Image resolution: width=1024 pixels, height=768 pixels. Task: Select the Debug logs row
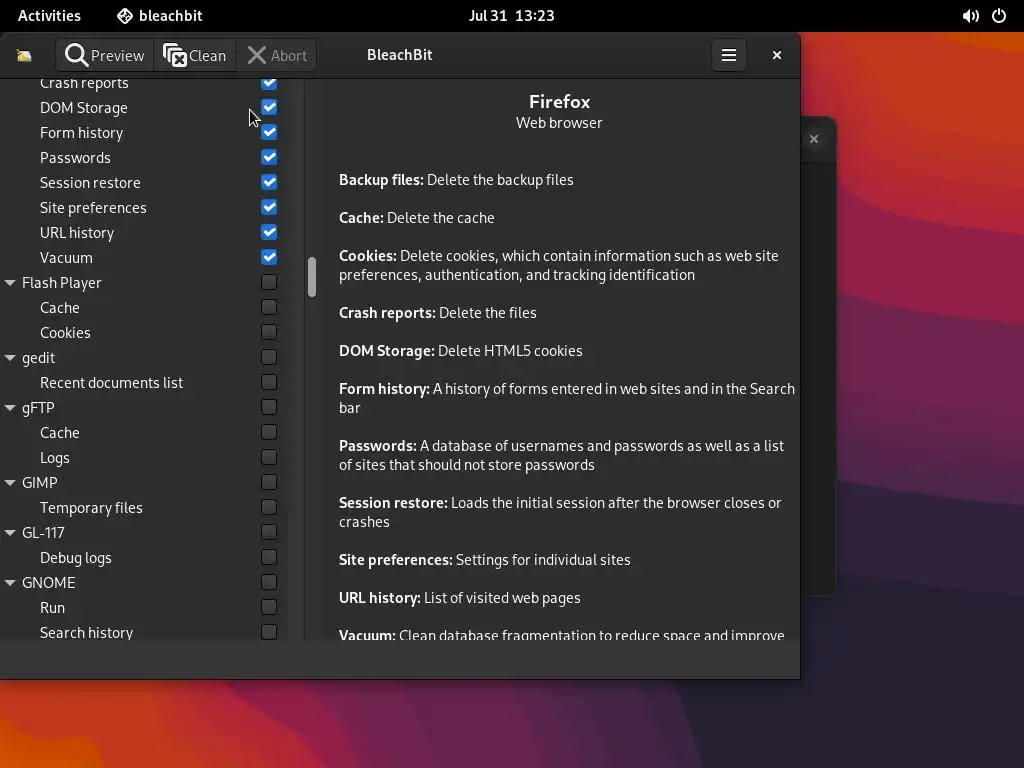[144, 558]
